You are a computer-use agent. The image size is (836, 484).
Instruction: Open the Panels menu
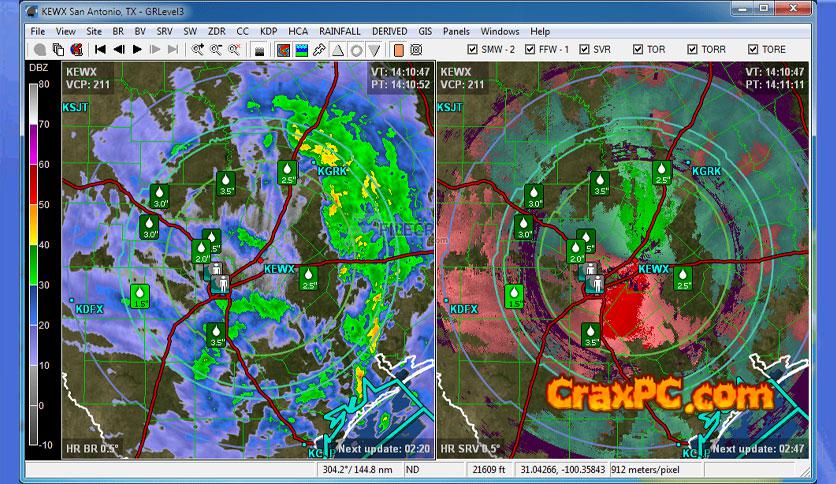(455, 31)
